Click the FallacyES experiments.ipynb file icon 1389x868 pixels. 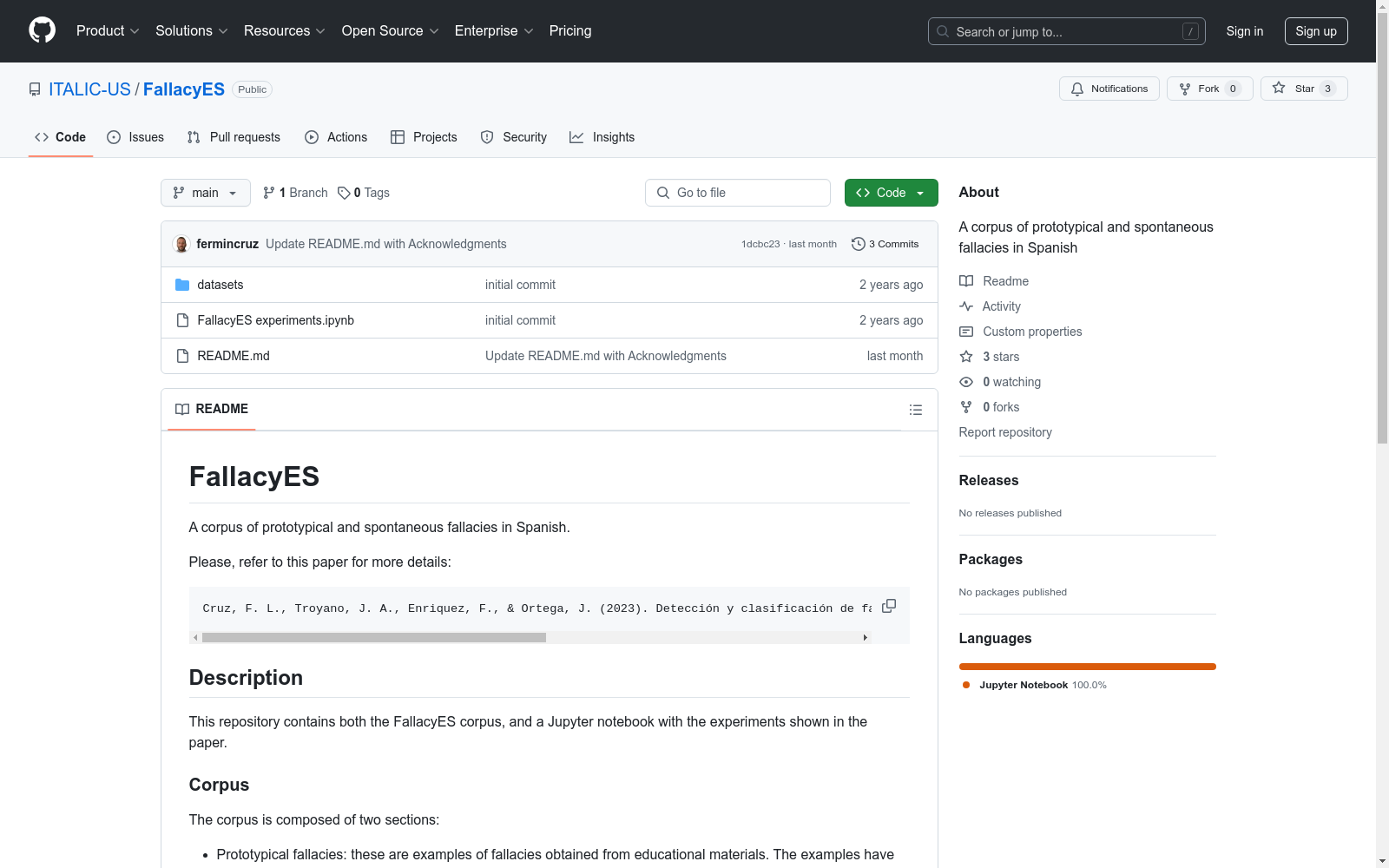pos(182,320)
